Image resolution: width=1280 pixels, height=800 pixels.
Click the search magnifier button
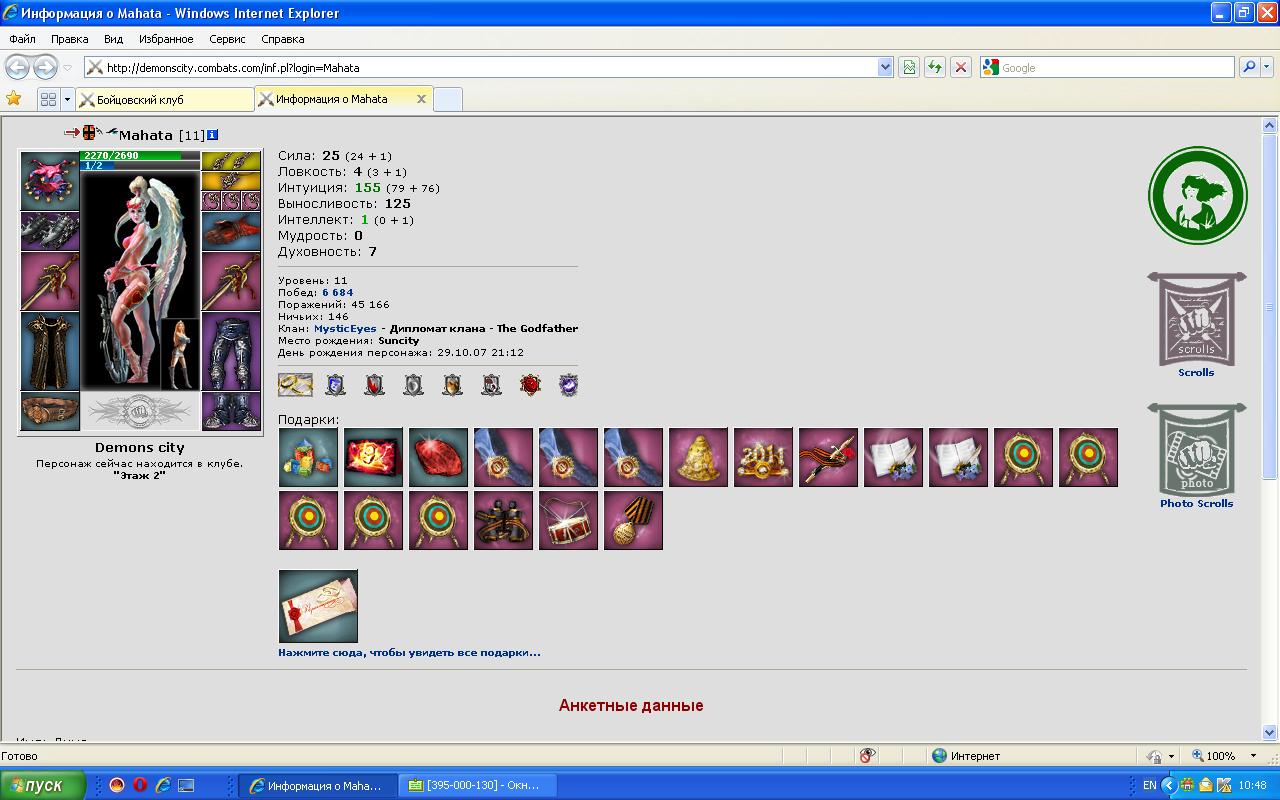[x=1249, y=67]
